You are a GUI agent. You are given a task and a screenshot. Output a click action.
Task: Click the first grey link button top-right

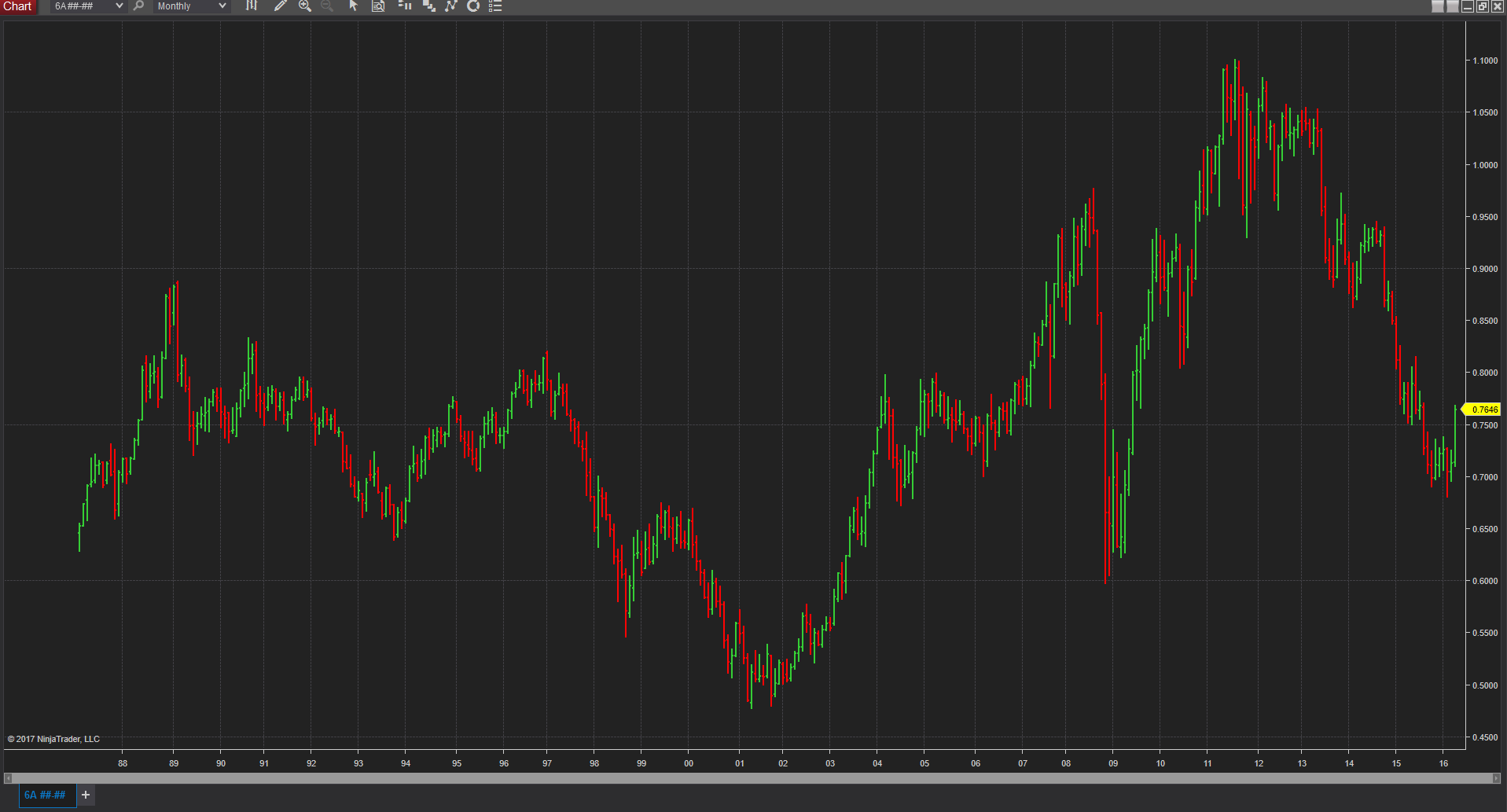pos(1438,6)
